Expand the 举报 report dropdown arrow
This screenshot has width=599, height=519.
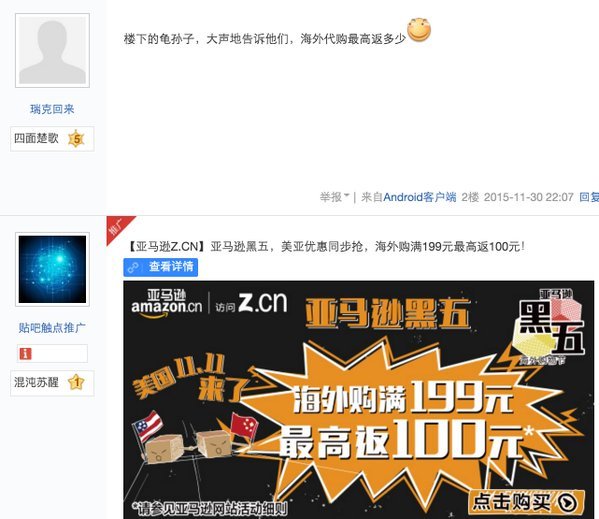pyautogui.click(x=346, y=196)
